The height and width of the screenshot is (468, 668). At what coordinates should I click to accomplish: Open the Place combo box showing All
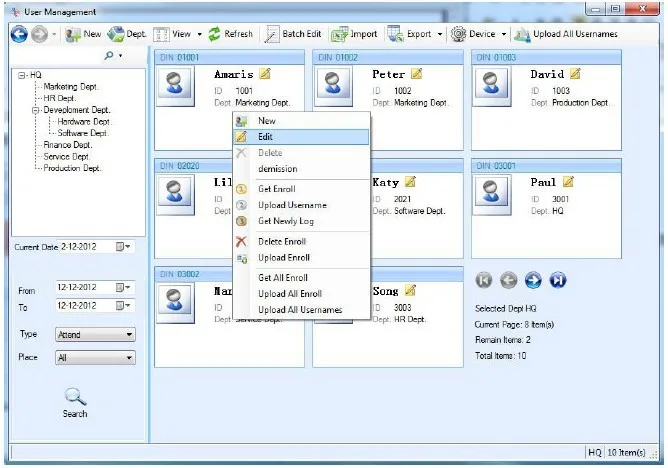(95, 358)
